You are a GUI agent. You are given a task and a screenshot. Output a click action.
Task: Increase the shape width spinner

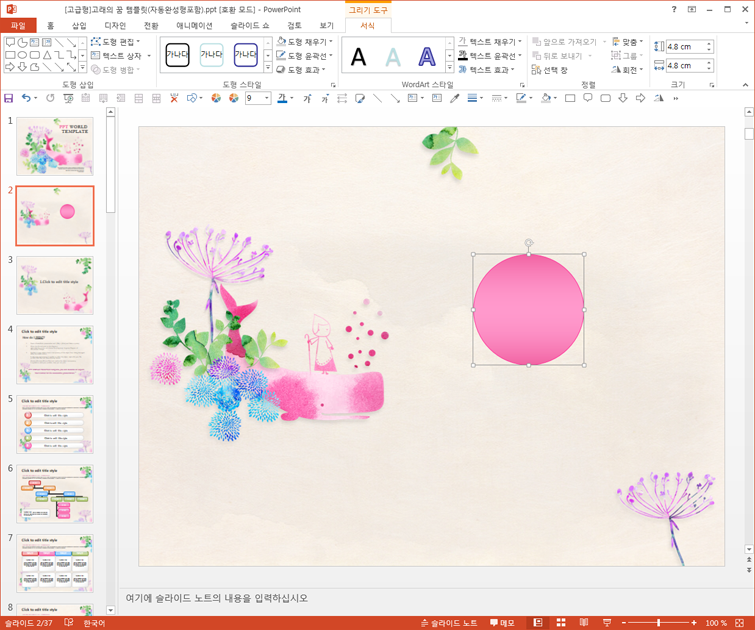709,62
